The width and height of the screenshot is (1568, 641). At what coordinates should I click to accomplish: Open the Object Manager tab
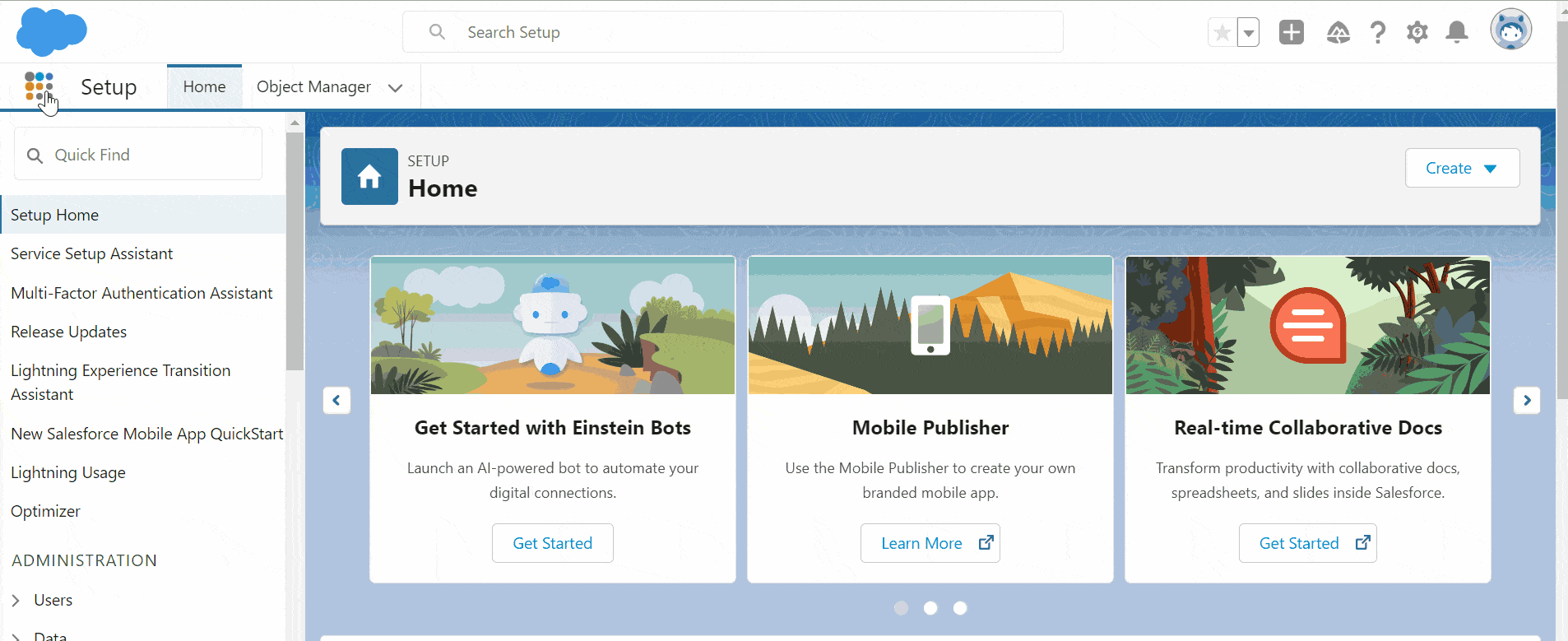click(x=313, y=86)
